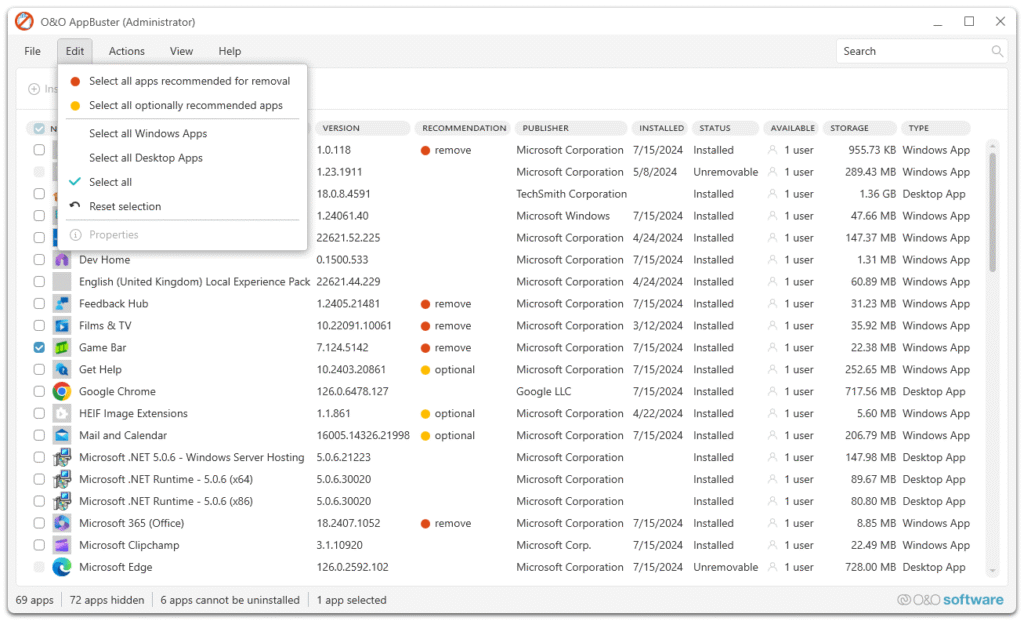
Task: Click the Game Bar app icon
Action: pyautogui.click(x=62, y=348)
